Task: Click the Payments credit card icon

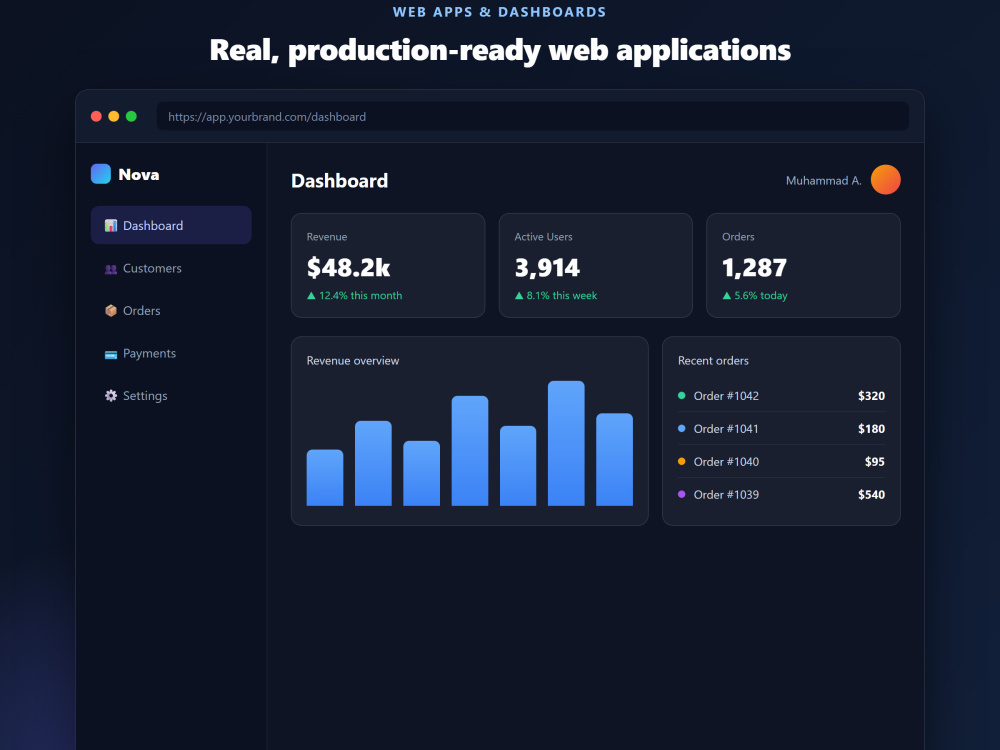Action: (x=111, y=354)
